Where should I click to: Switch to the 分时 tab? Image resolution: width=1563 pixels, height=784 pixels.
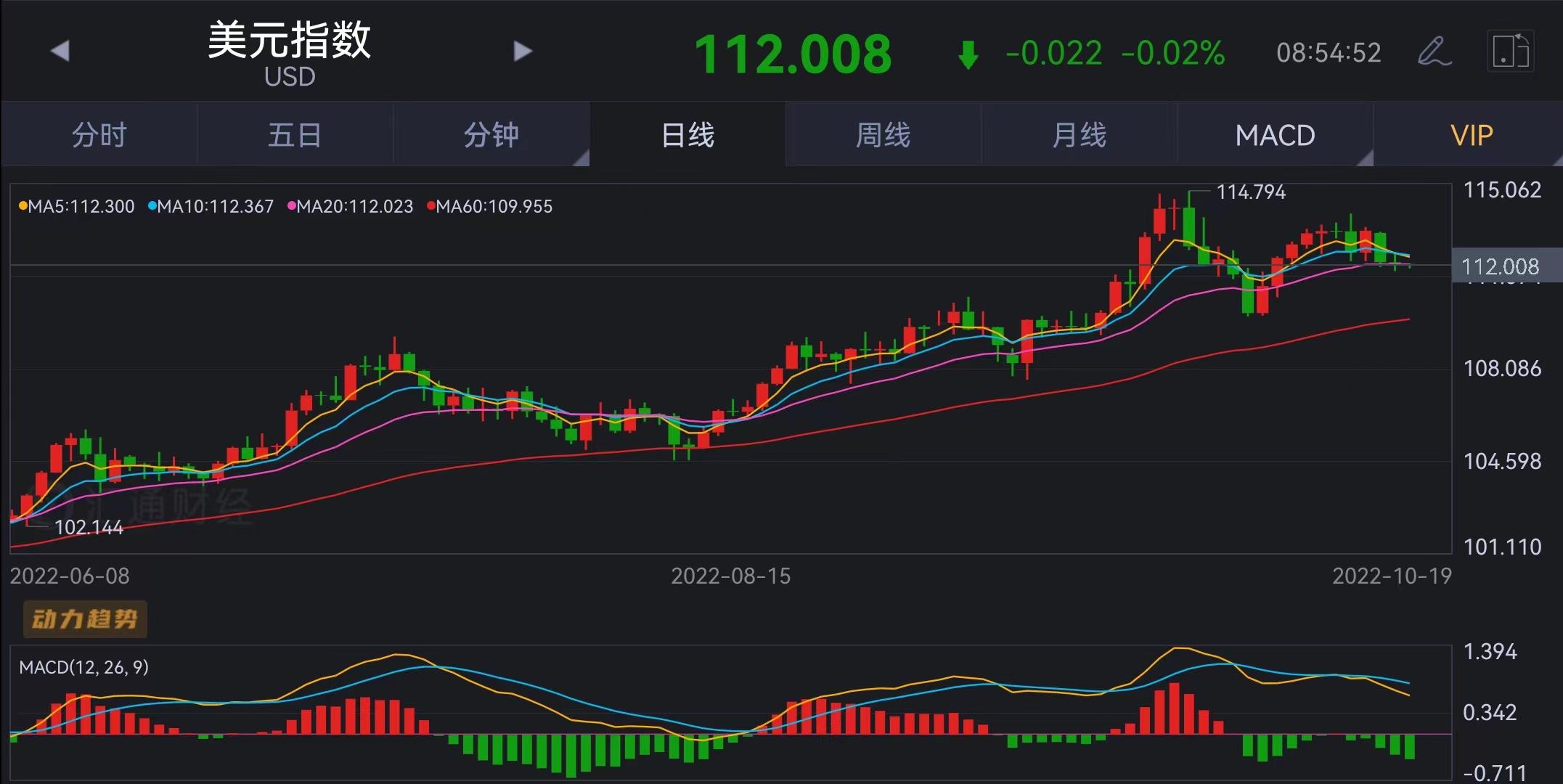pyautogui.click(x=99, y=135)
